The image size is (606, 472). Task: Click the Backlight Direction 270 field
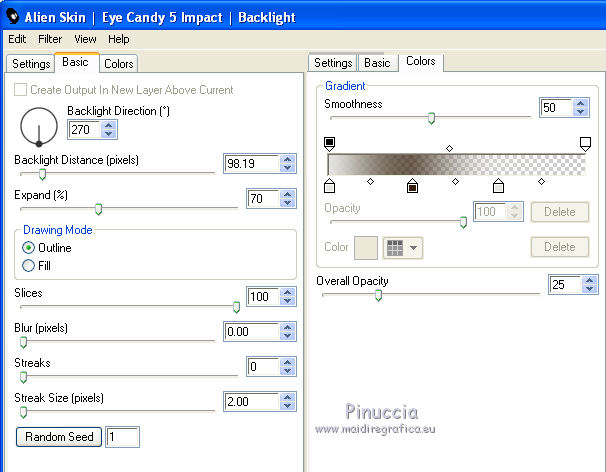point(84,130)
